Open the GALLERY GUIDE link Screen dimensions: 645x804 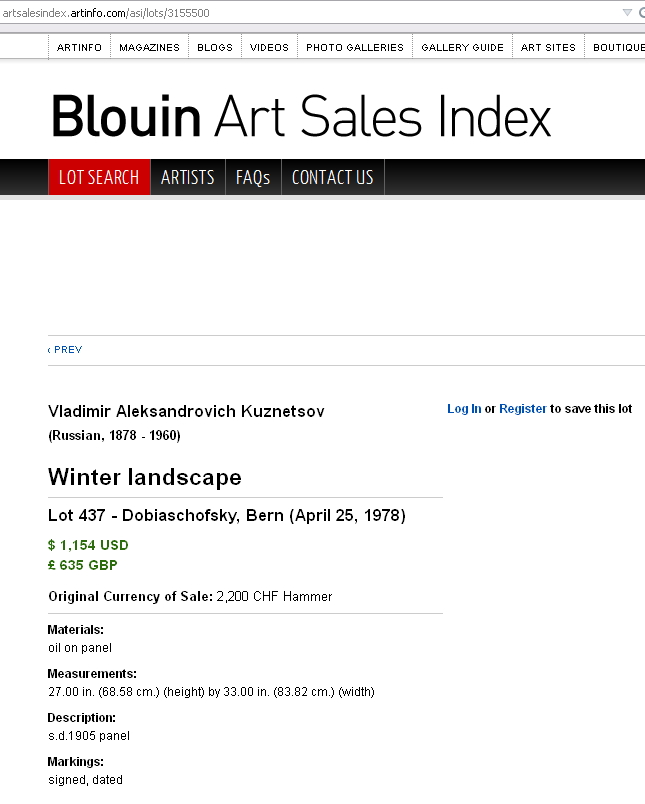click(x=462, y=47)
